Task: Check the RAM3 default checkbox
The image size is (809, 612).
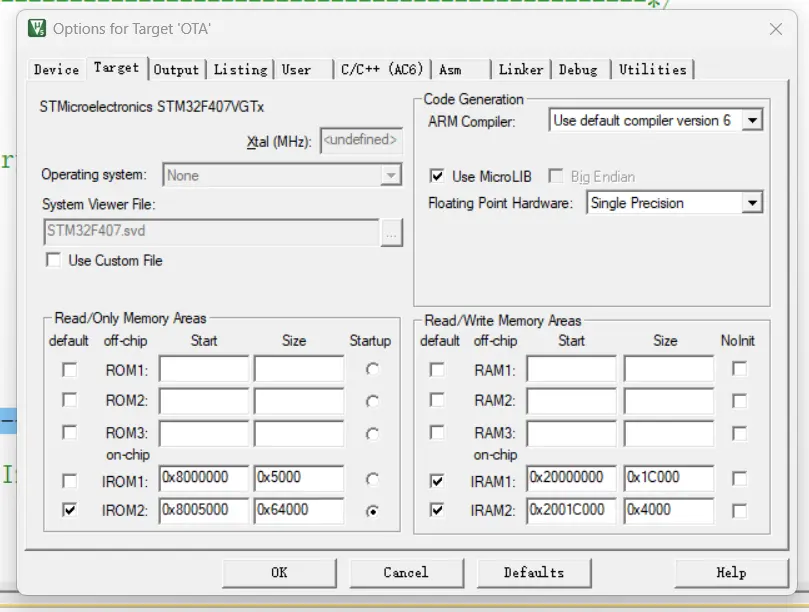Action: [437, 432]
